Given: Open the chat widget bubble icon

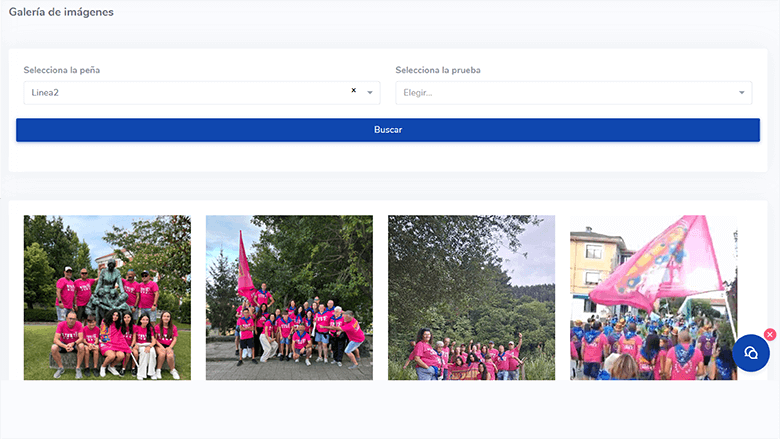Looking at the screenshot, I should pos(750,353).
